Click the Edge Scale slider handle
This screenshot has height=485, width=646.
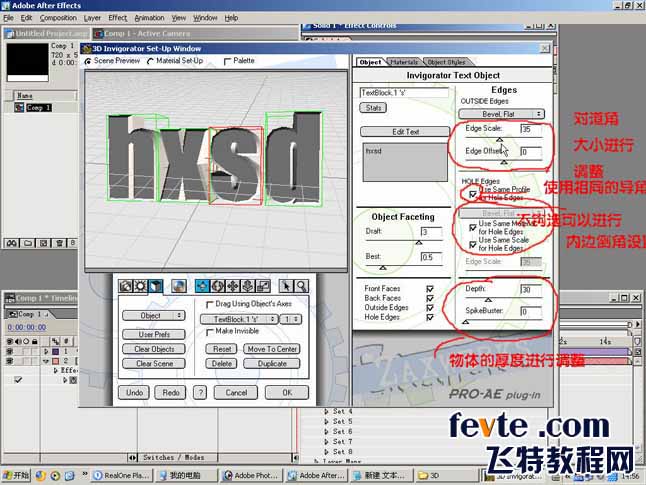[x=499, y=140]
